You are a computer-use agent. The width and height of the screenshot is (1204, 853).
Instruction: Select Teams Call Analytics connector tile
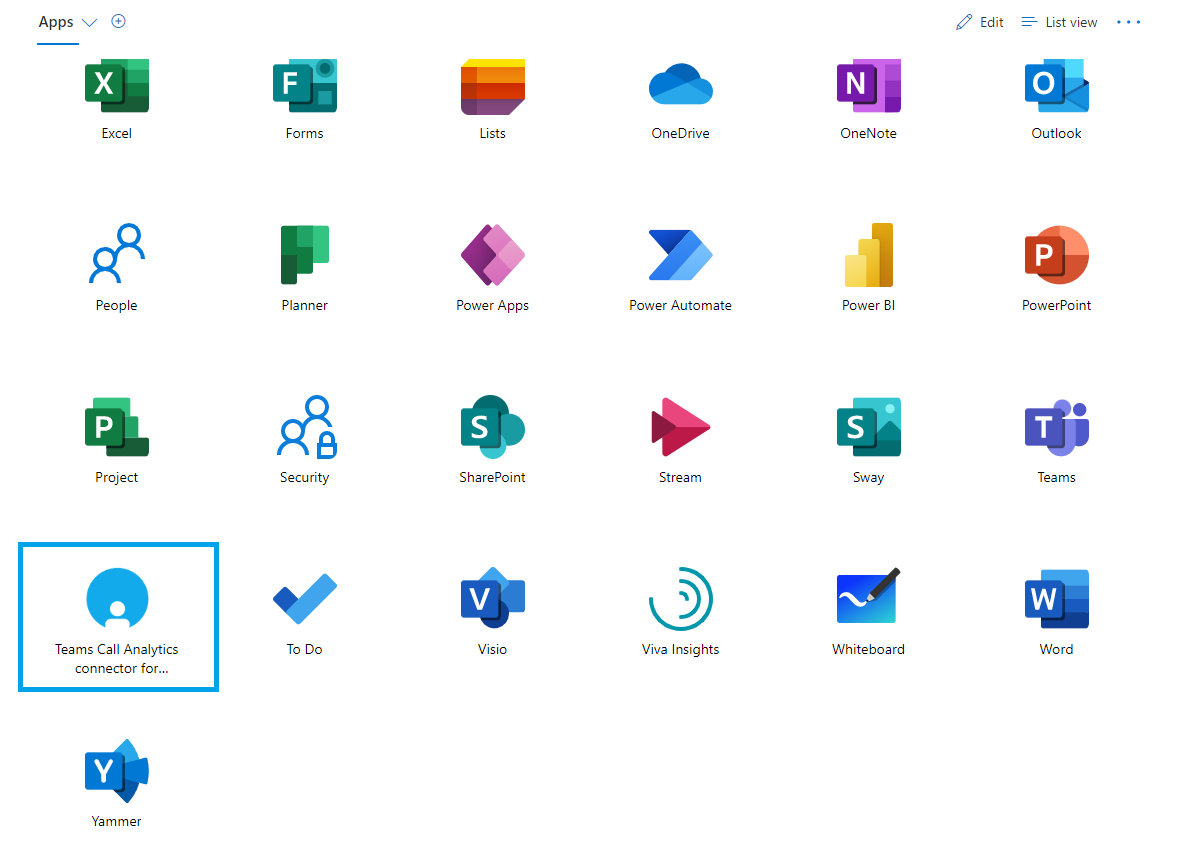(118, 617)
